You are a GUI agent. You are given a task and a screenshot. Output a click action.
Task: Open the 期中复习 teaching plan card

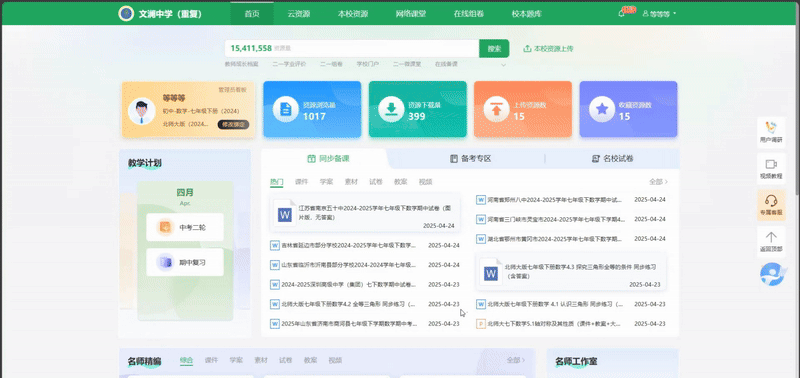click(185, 262)
